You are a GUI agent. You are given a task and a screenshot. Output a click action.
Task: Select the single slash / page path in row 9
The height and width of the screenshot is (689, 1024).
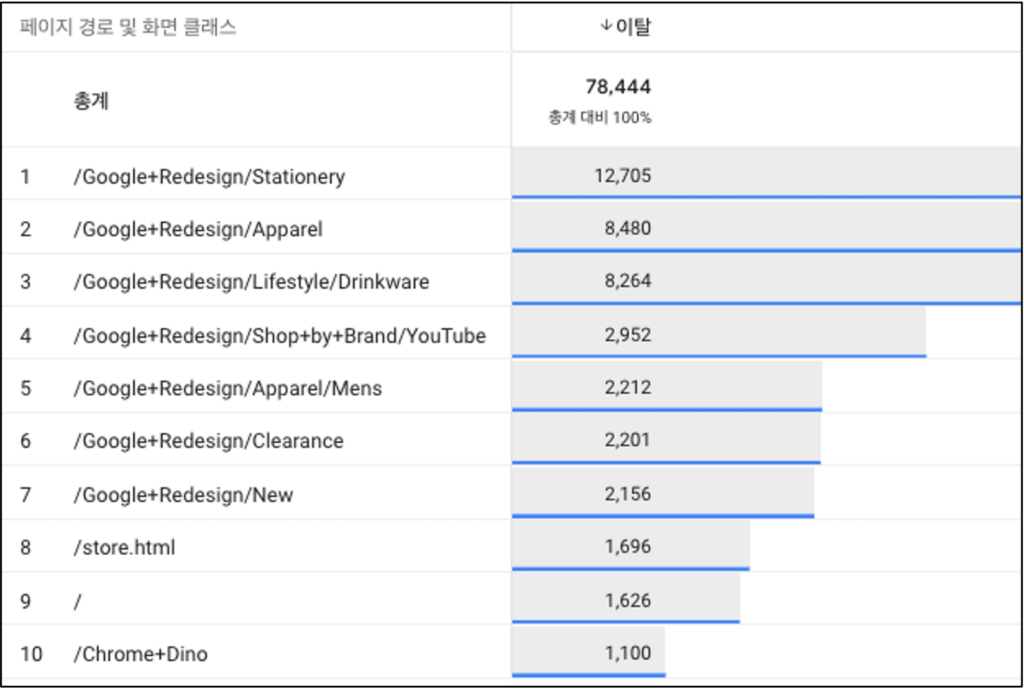click(78, 601)
